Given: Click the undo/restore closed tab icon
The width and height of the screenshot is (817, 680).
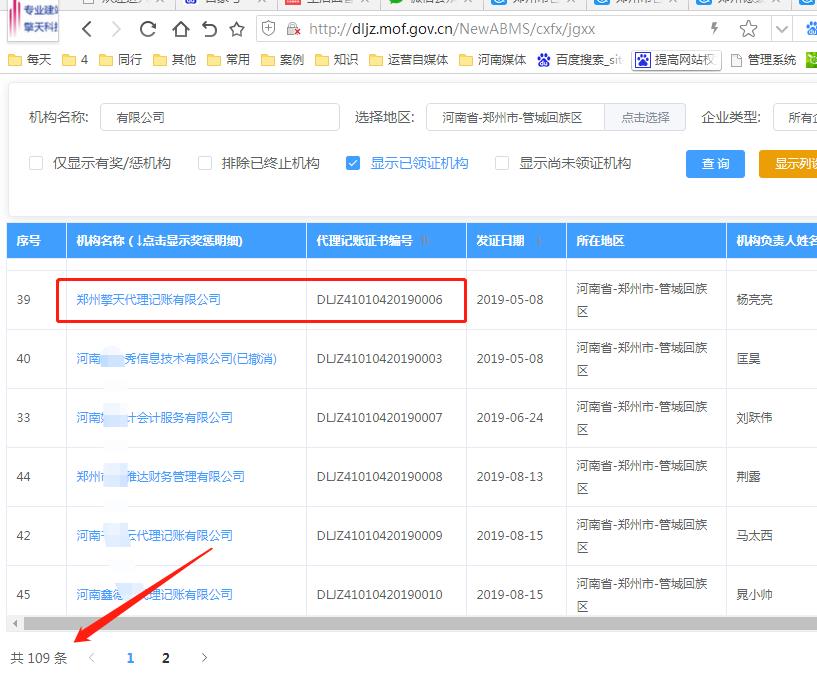Looking at the screenshot, I should (209, 29).
